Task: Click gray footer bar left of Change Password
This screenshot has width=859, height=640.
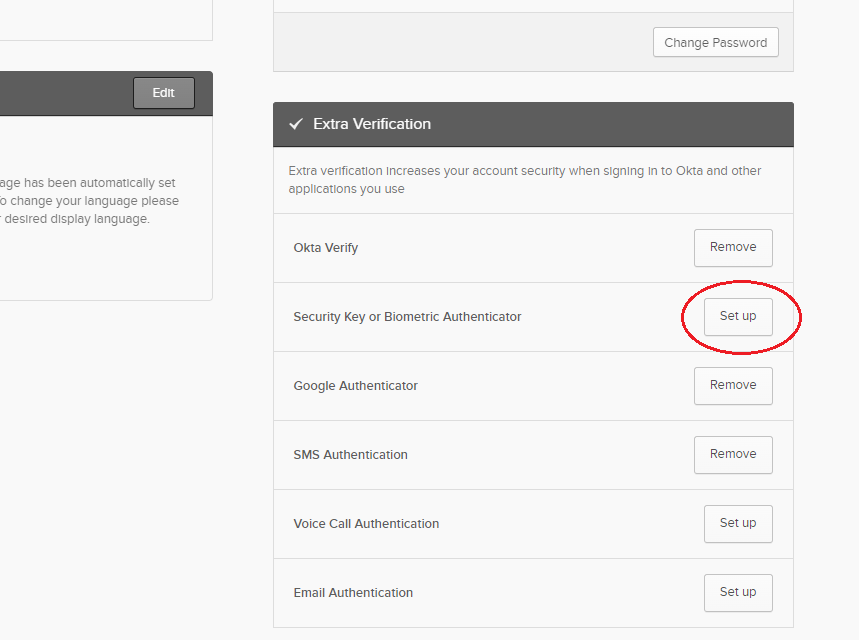Action: (x=460, y=43)
